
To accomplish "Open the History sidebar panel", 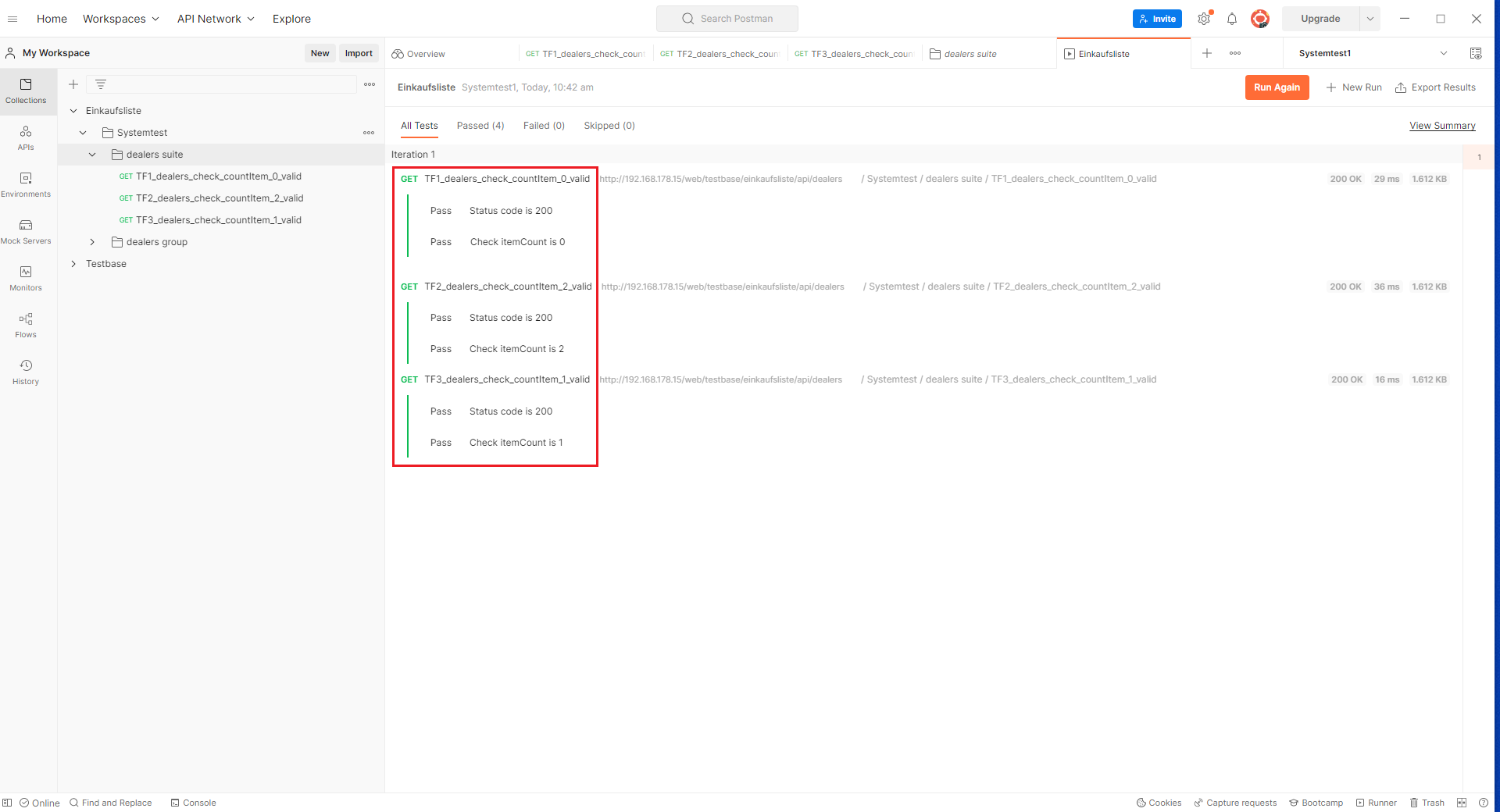I will tap(26, 372).
